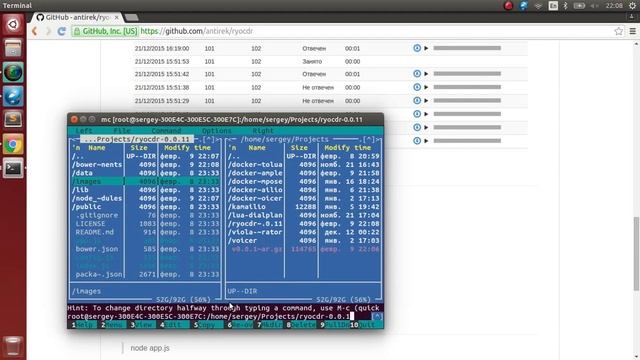
Task: Open the Options menu in Midnight Commander
Action: coord(217,131)
